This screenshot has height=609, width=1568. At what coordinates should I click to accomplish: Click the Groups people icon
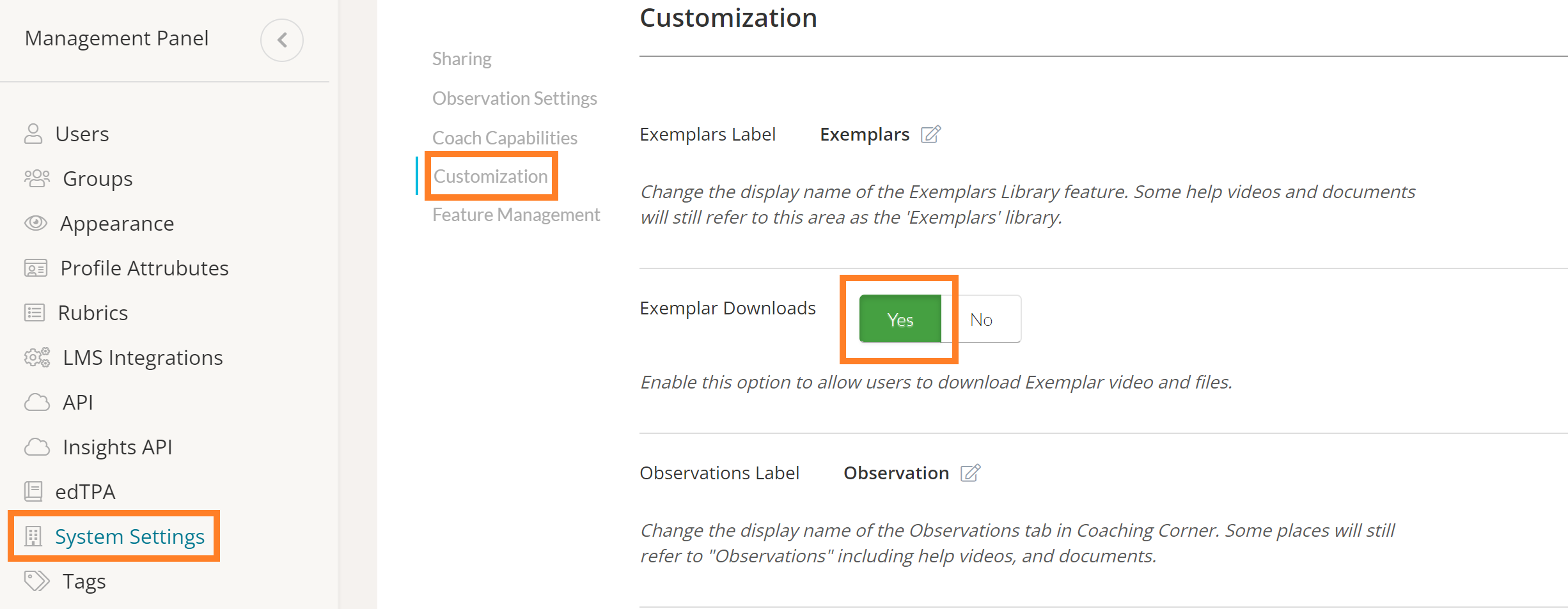36,178
